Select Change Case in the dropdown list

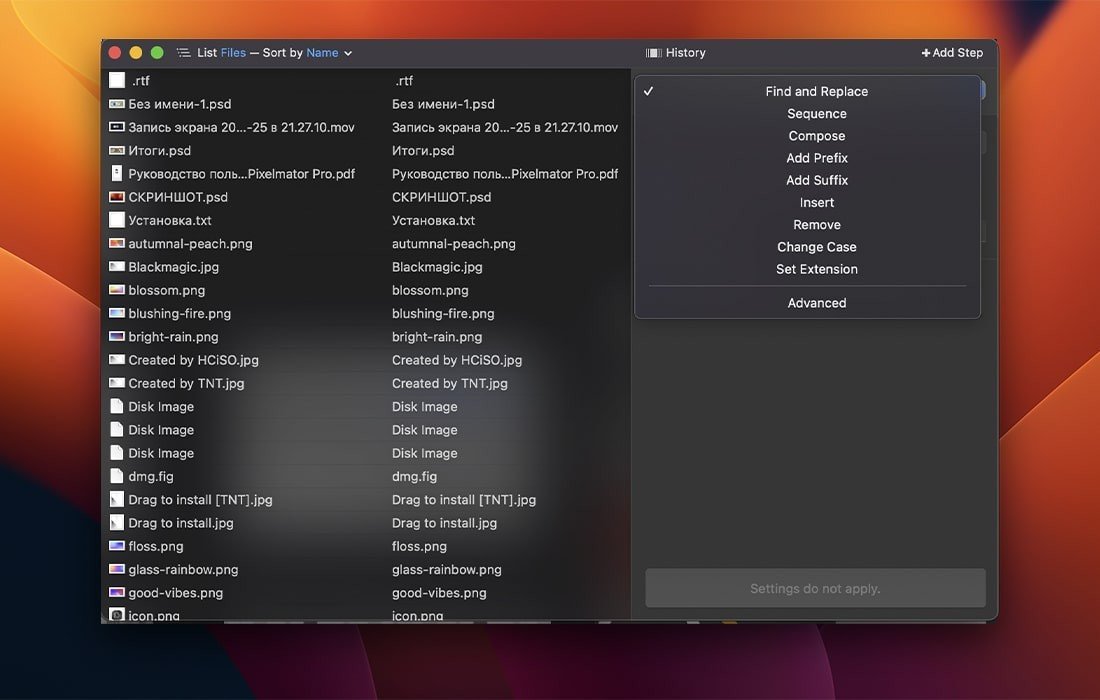pyautogui.click(x=816, y=247)
